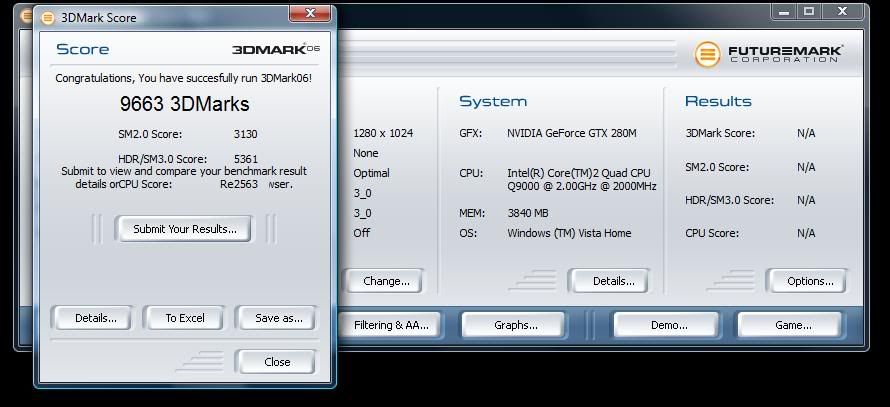Image resolution: width=890 pixels, height=407 pixels.
Task: Click the CPU Score N/A value in Results
Action: pyautogui.click(x=806, y=233)
